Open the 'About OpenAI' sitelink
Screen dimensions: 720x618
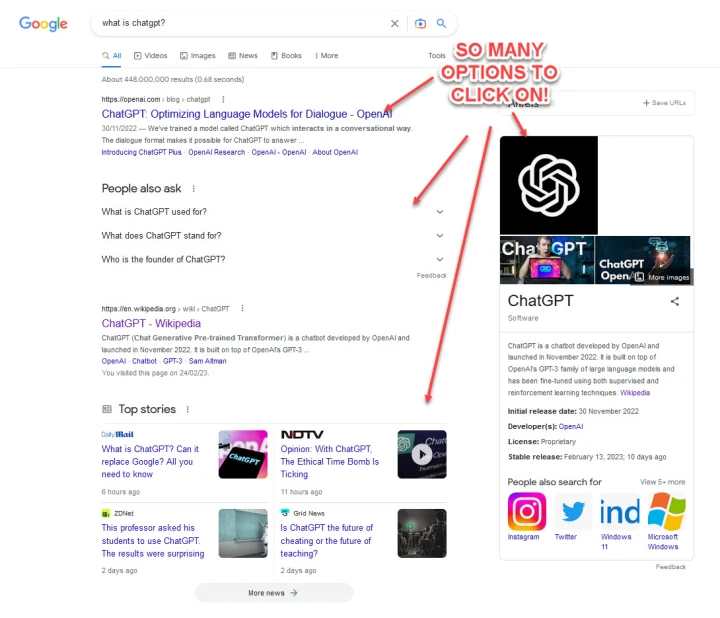point(335,152)
